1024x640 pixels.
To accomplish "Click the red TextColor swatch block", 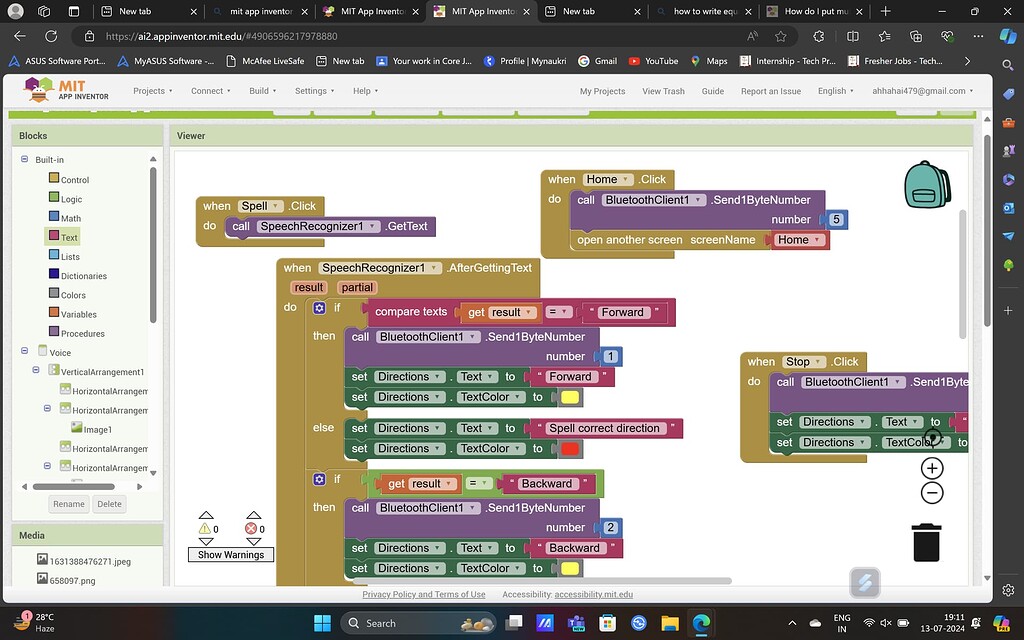I will (570, 449).
